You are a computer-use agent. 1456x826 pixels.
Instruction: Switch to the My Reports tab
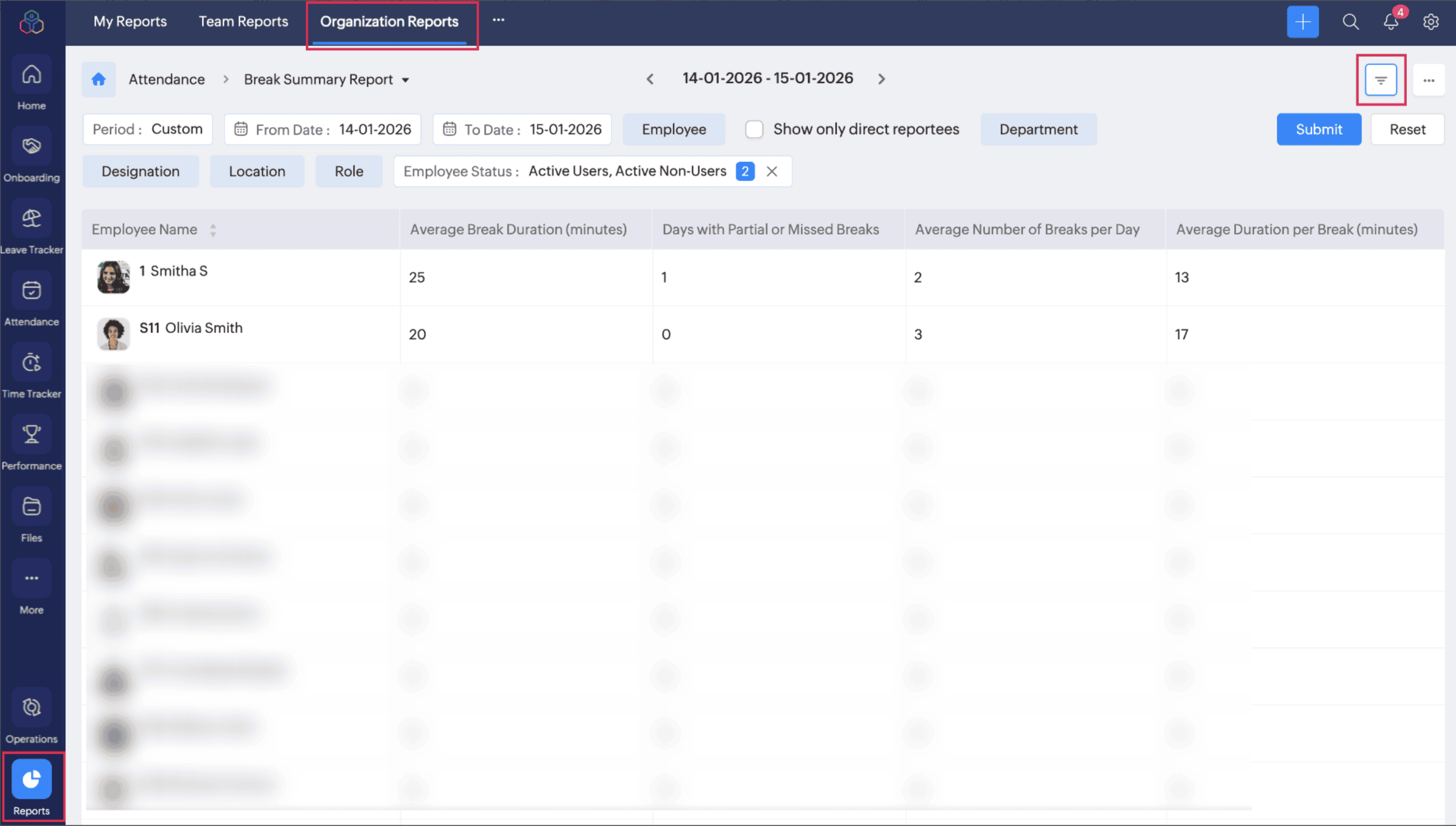(130, 22)
